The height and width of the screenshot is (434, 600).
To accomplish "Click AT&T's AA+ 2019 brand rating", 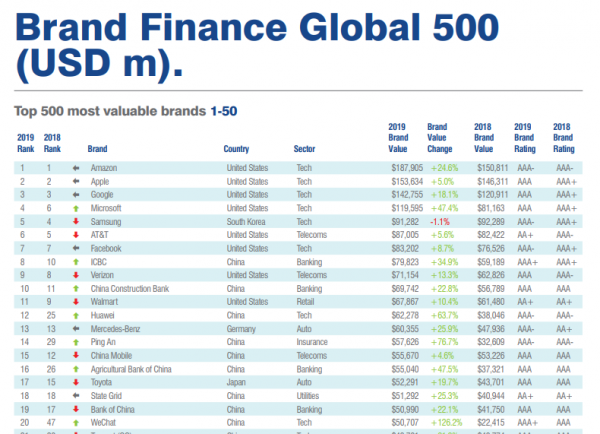I will (525, 235).
